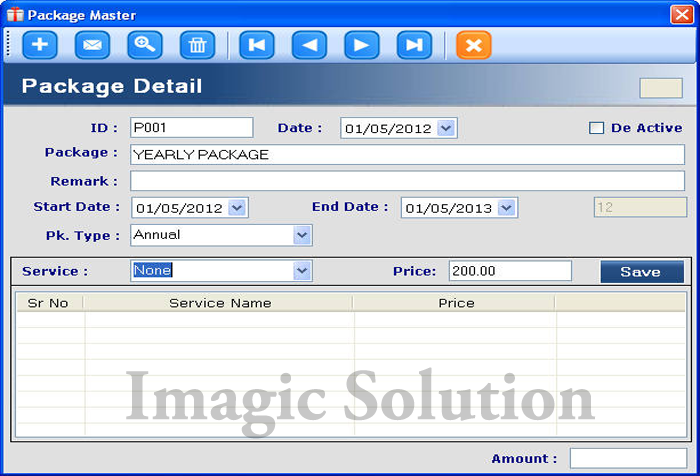700x476 pixels.
Task: Click the orange close X toolbar icon
Action: click(474, 45)
